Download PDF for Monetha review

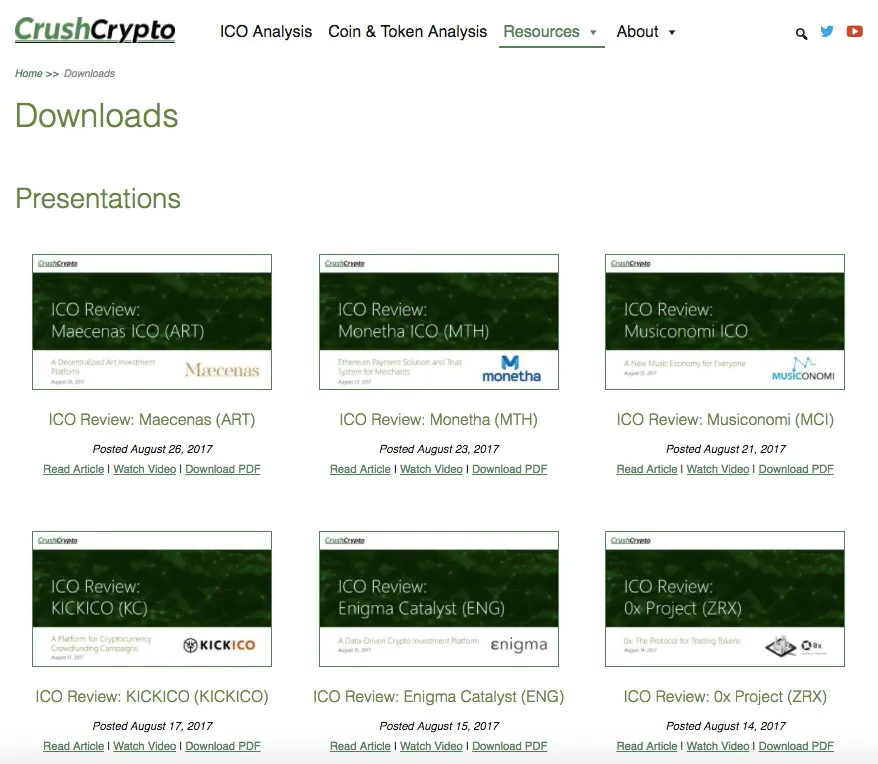click(510, 469)
